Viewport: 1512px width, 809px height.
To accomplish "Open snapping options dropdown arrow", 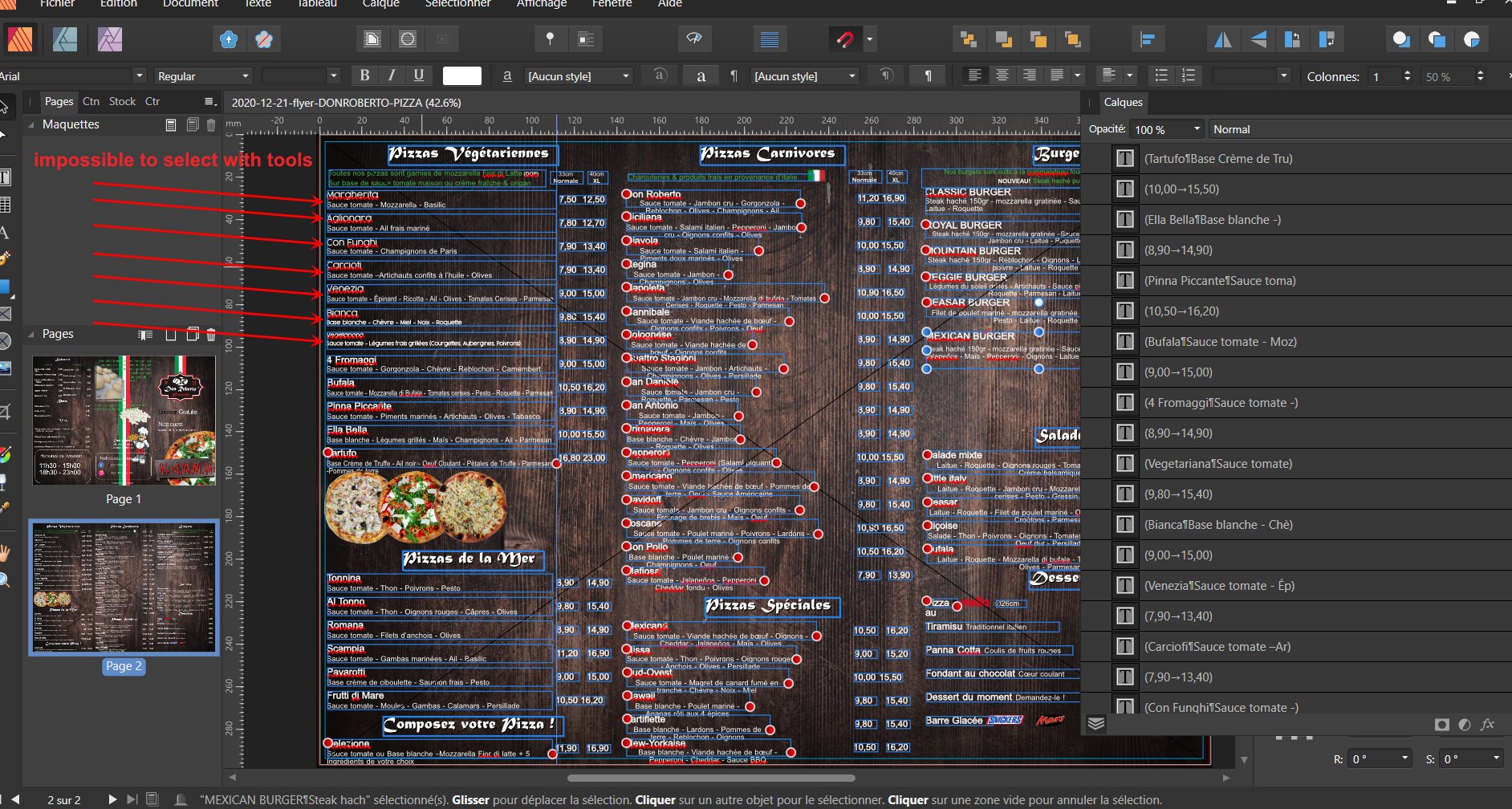I will (869, 39).
